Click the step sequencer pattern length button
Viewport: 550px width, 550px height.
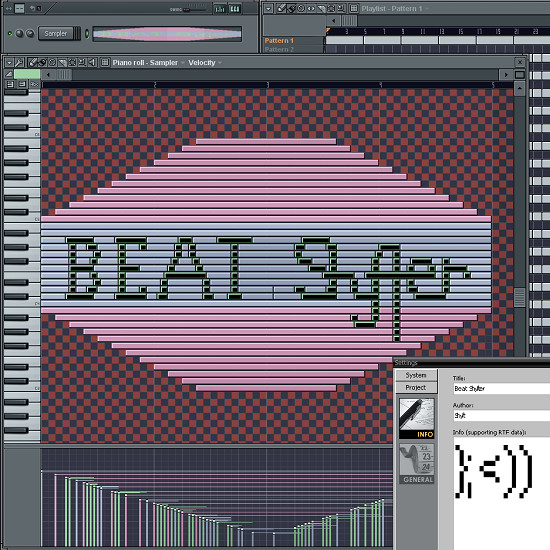pos(19,8)
